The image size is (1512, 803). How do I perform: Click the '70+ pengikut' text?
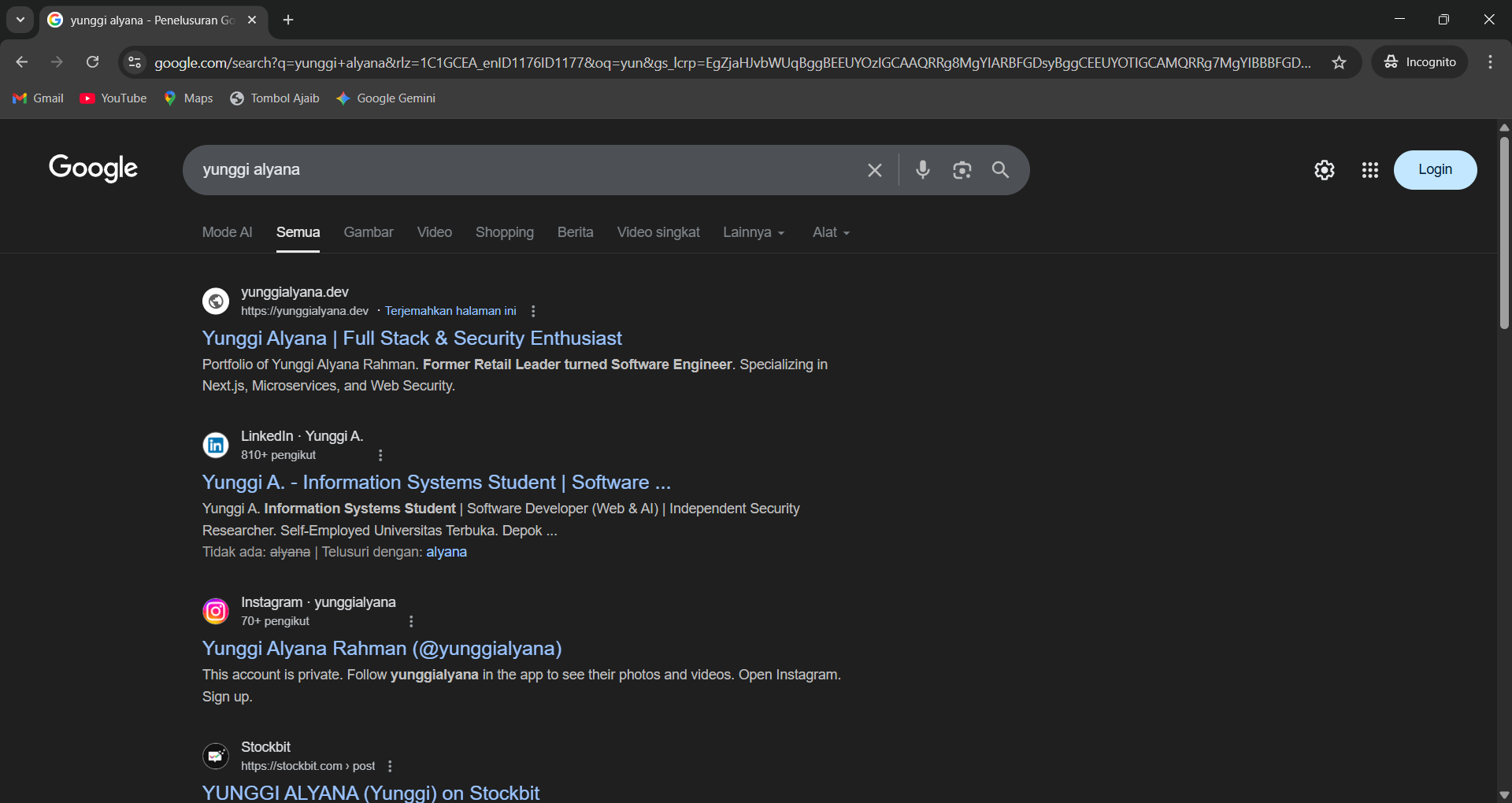275,621
